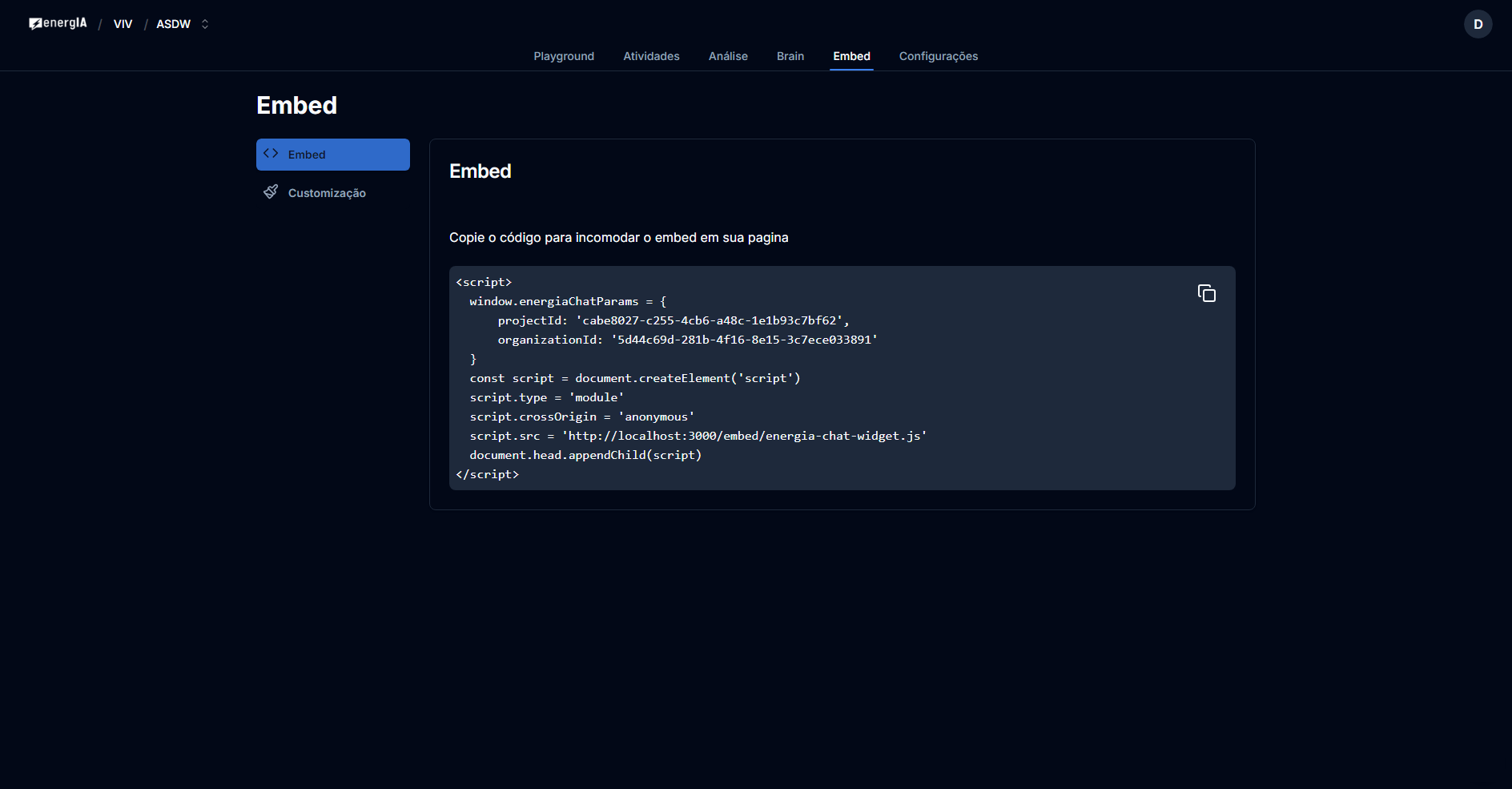Click the paintbrush icon next to Customização

click(x=271, y=192)
